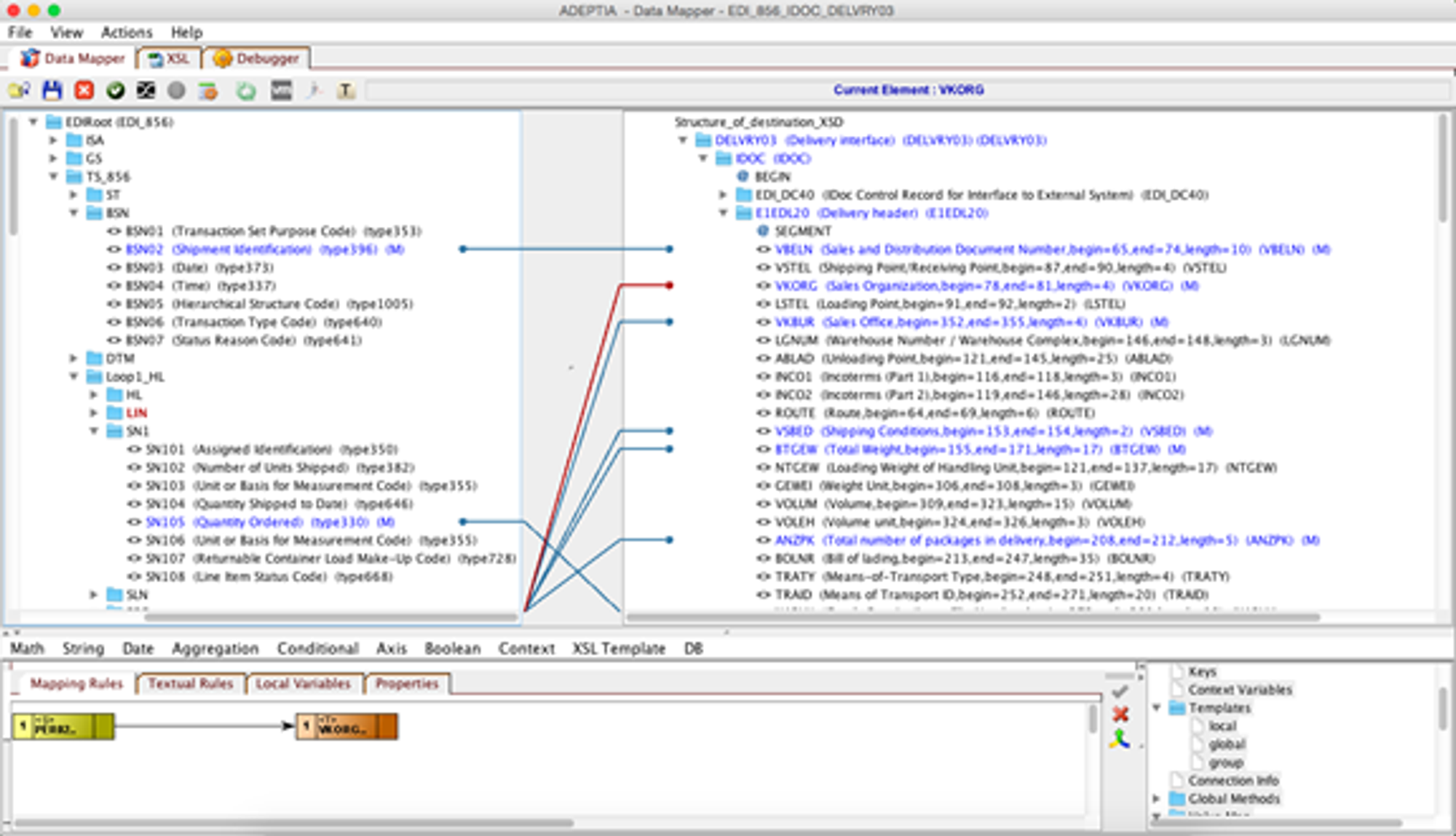Collapse the BSN folder node
This screenshot has height=836, width=1456.
tap(74, 213)
